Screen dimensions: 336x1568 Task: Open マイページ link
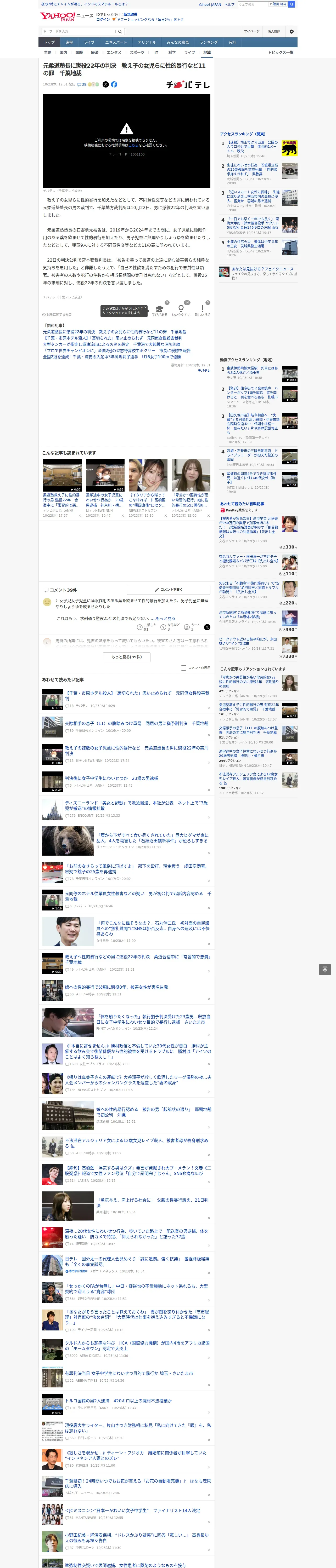point(251,31)
